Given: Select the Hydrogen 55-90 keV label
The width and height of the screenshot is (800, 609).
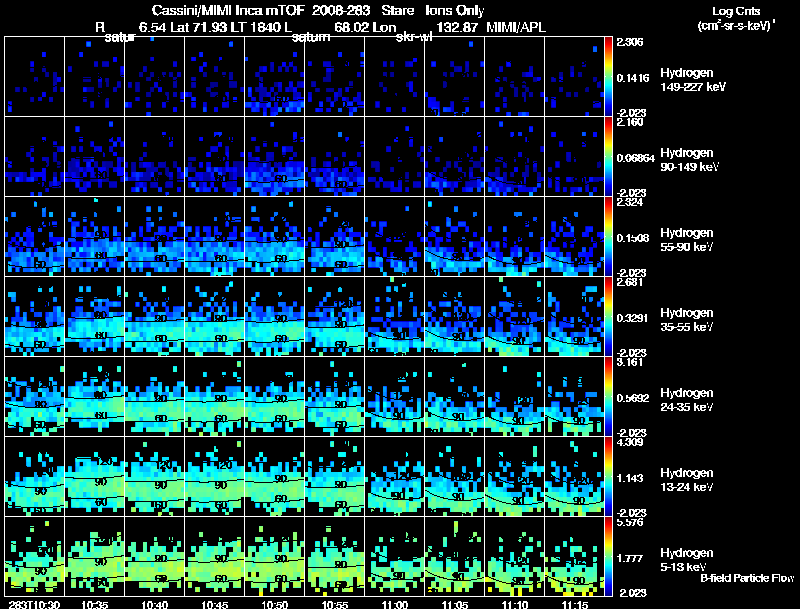Looking at the screenshot, I should (687, 240).
